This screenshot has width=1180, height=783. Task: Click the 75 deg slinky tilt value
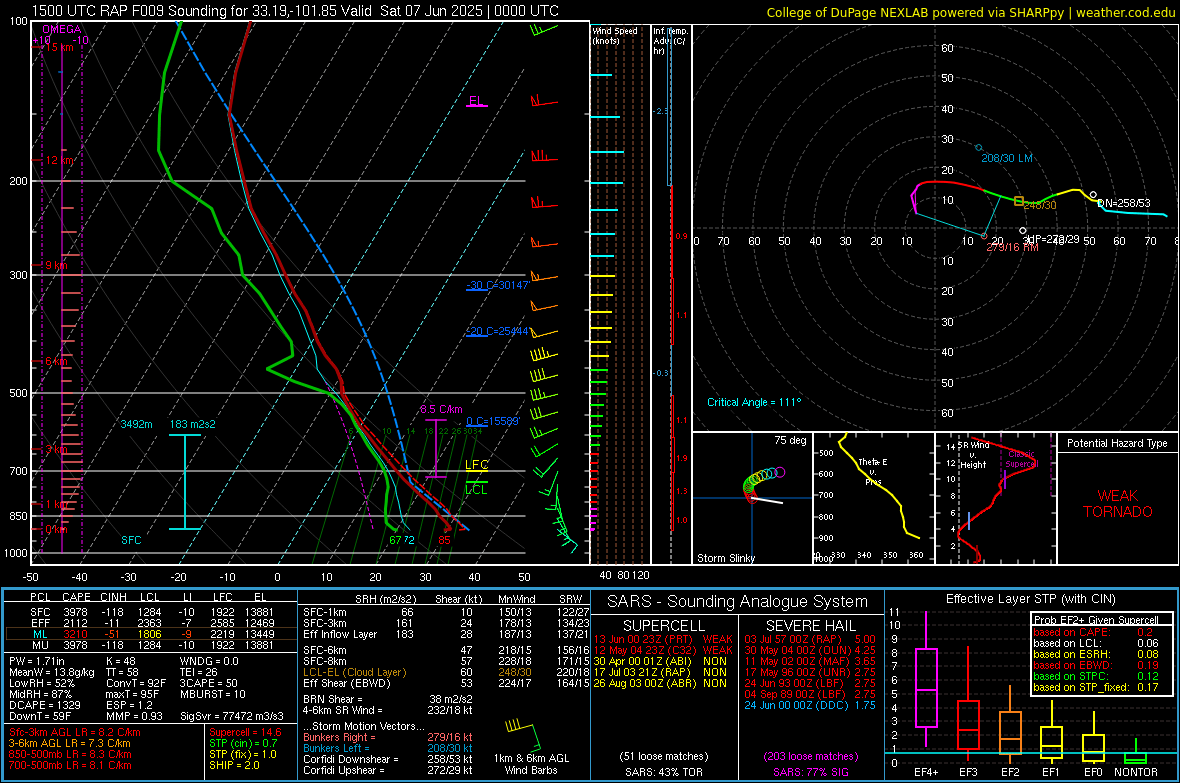click(x=790, y=440)
